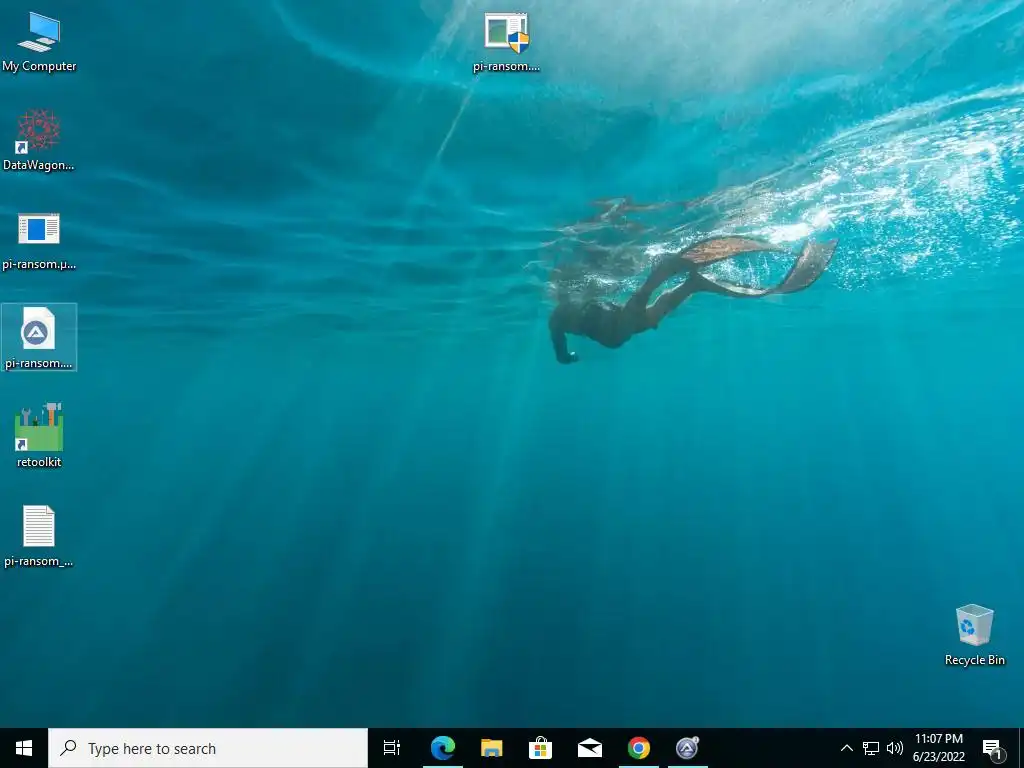
Task: Open Task View from taskbar
Action: pyautogui.click(x=392, y=748)
